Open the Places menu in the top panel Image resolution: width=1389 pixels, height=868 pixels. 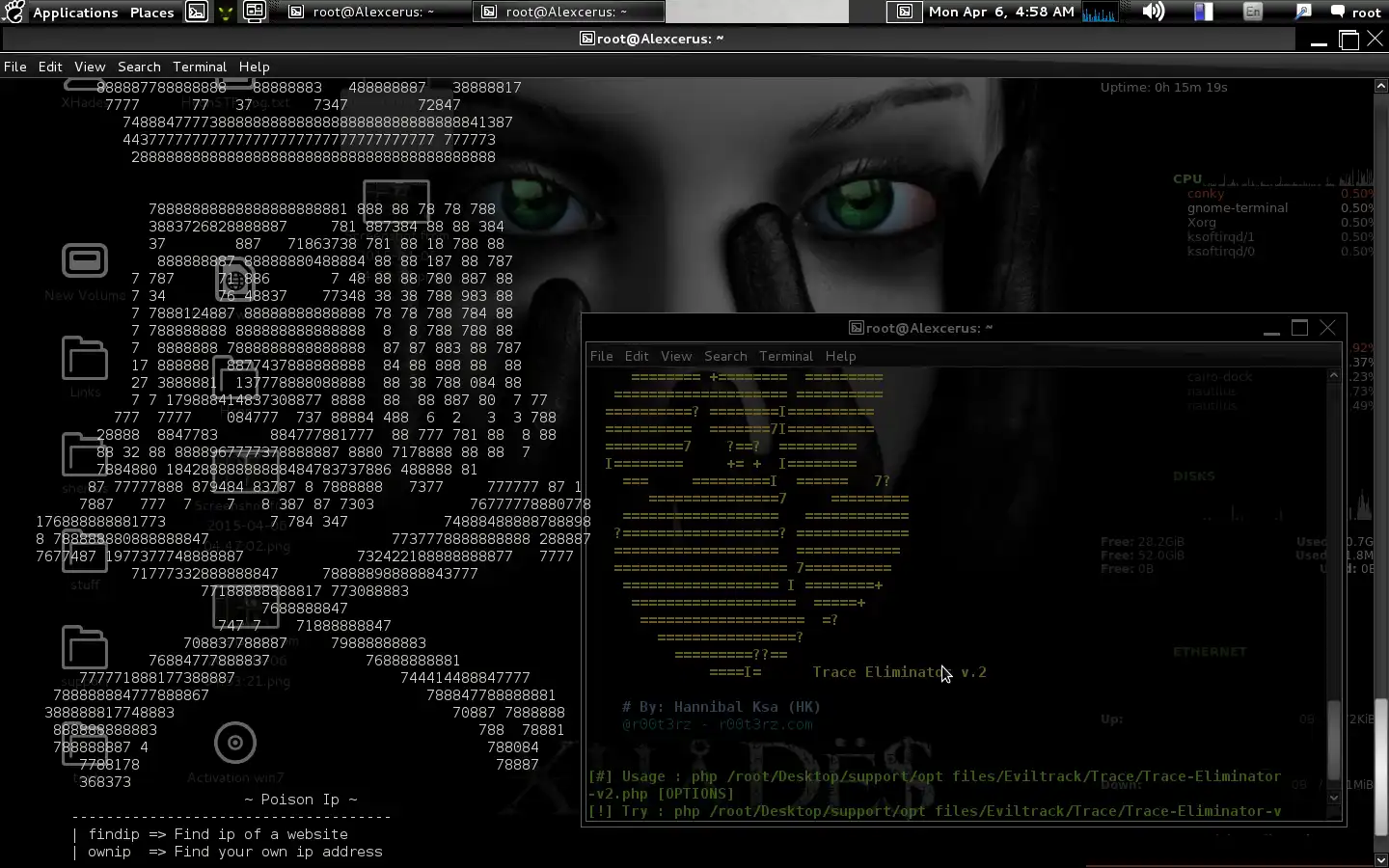click(x=152, y=13)
